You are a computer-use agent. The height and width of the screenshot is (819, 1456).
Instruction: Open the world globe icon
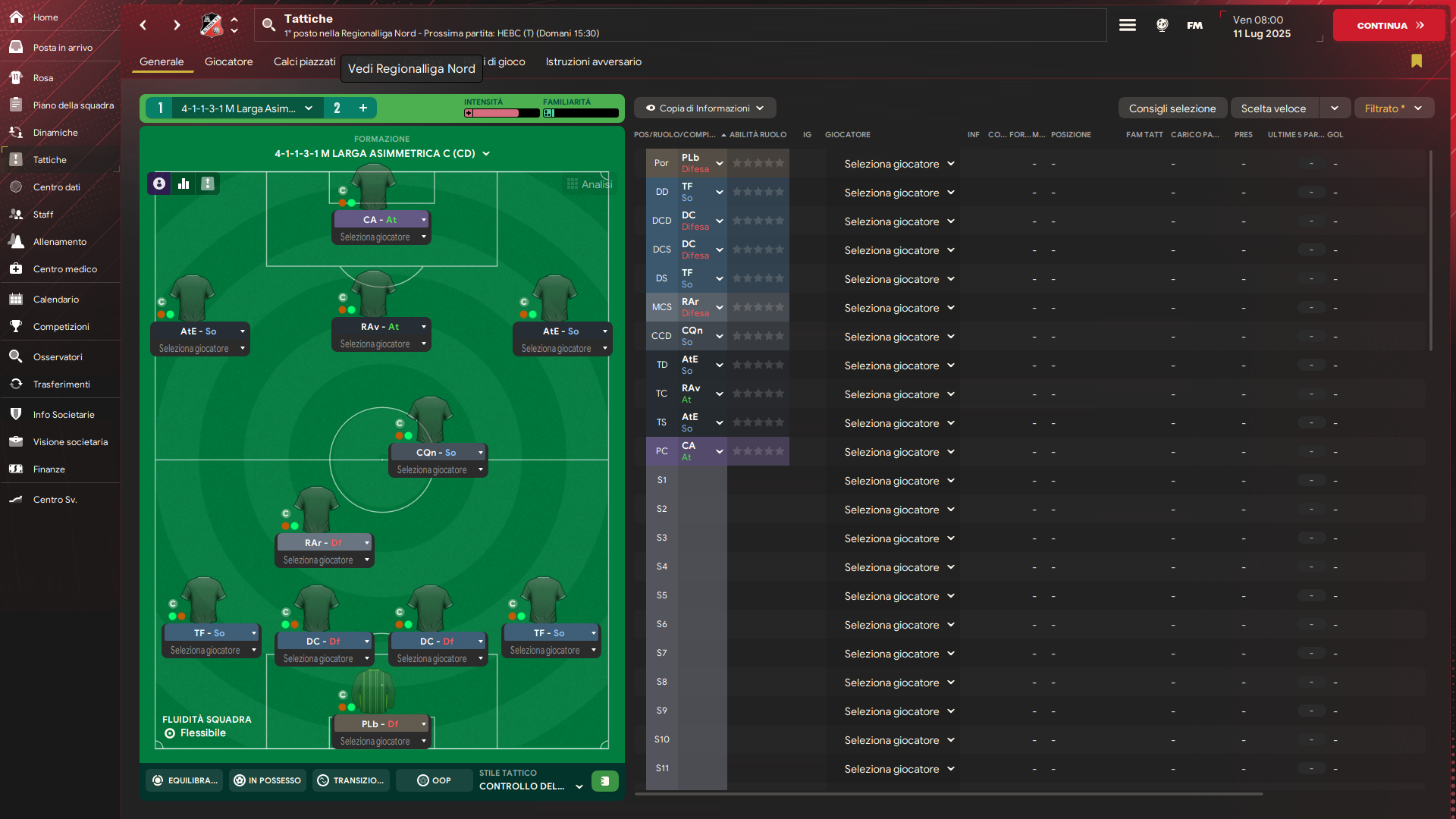(1162, 25)
